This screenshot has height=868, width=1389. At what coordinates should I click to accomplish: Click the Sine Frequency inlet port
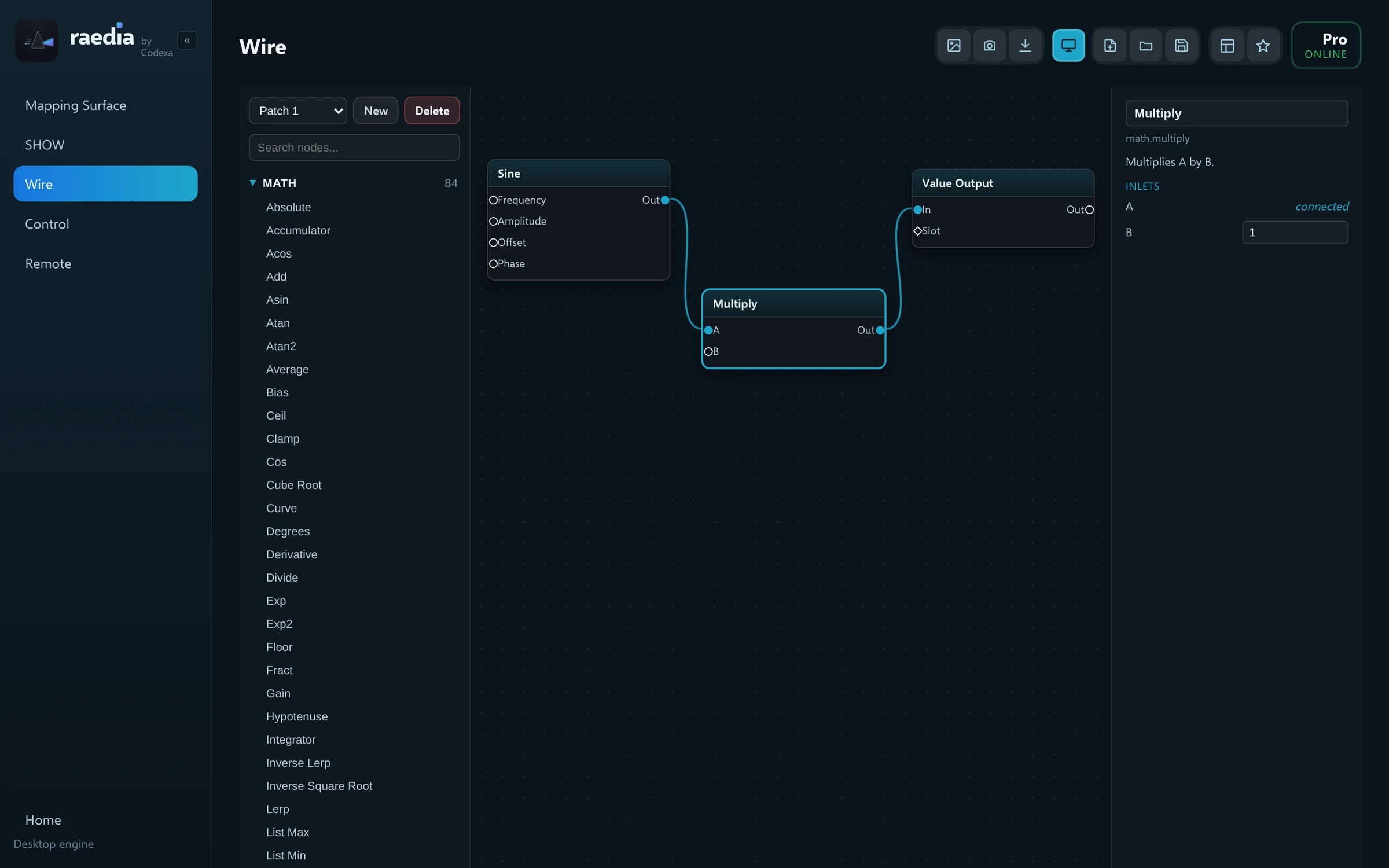(493, 200)
